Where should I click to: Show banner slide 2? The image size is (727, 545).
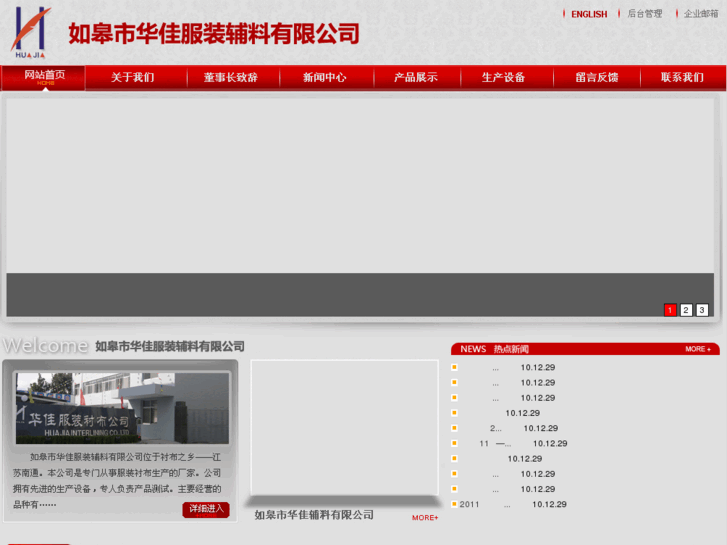tap(686, 310)
